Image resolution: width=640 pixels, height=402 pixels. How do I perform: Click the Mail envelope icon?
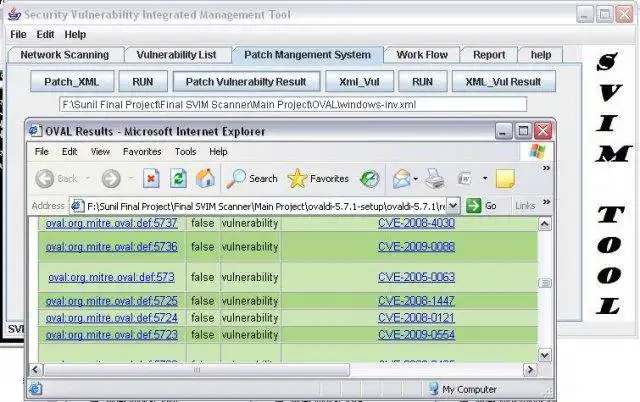click(x=402, y=179)
